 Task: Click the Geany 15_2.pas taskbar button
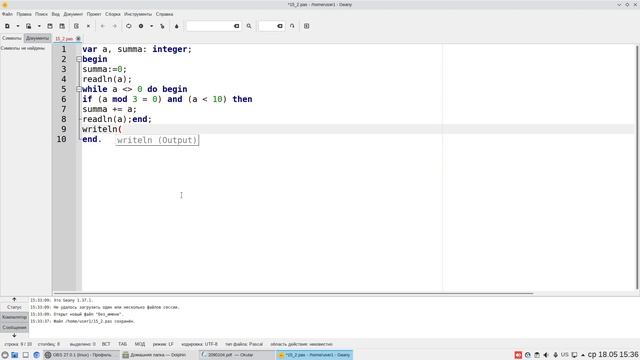pyautogui.click(x=314, y=355)
